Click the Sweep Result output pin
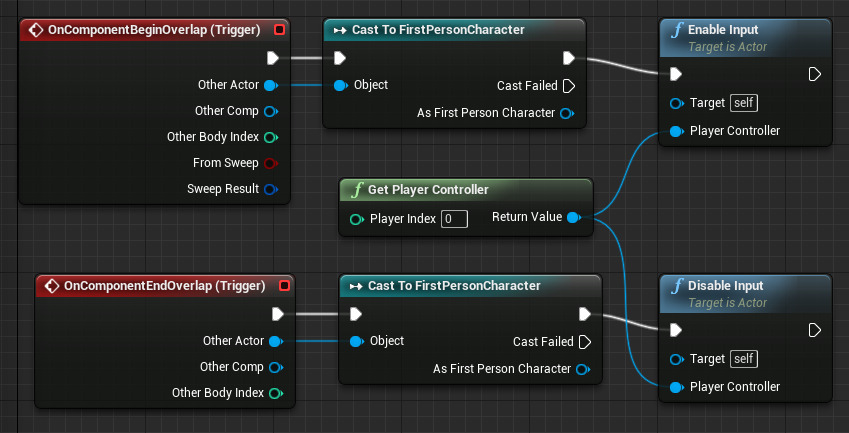 point(270,189)
